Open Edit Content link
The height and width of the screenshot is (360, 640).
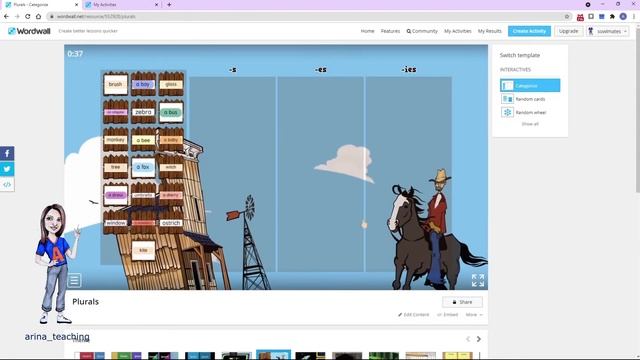[x=413, y=315]
